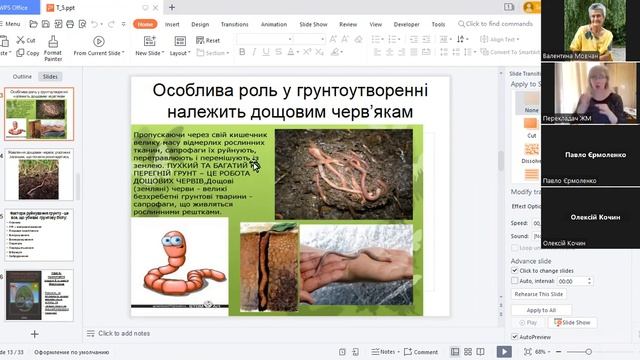Increase font size with the larger A
The width and height of the screenshot is (640, 360).
coord(333,39)
